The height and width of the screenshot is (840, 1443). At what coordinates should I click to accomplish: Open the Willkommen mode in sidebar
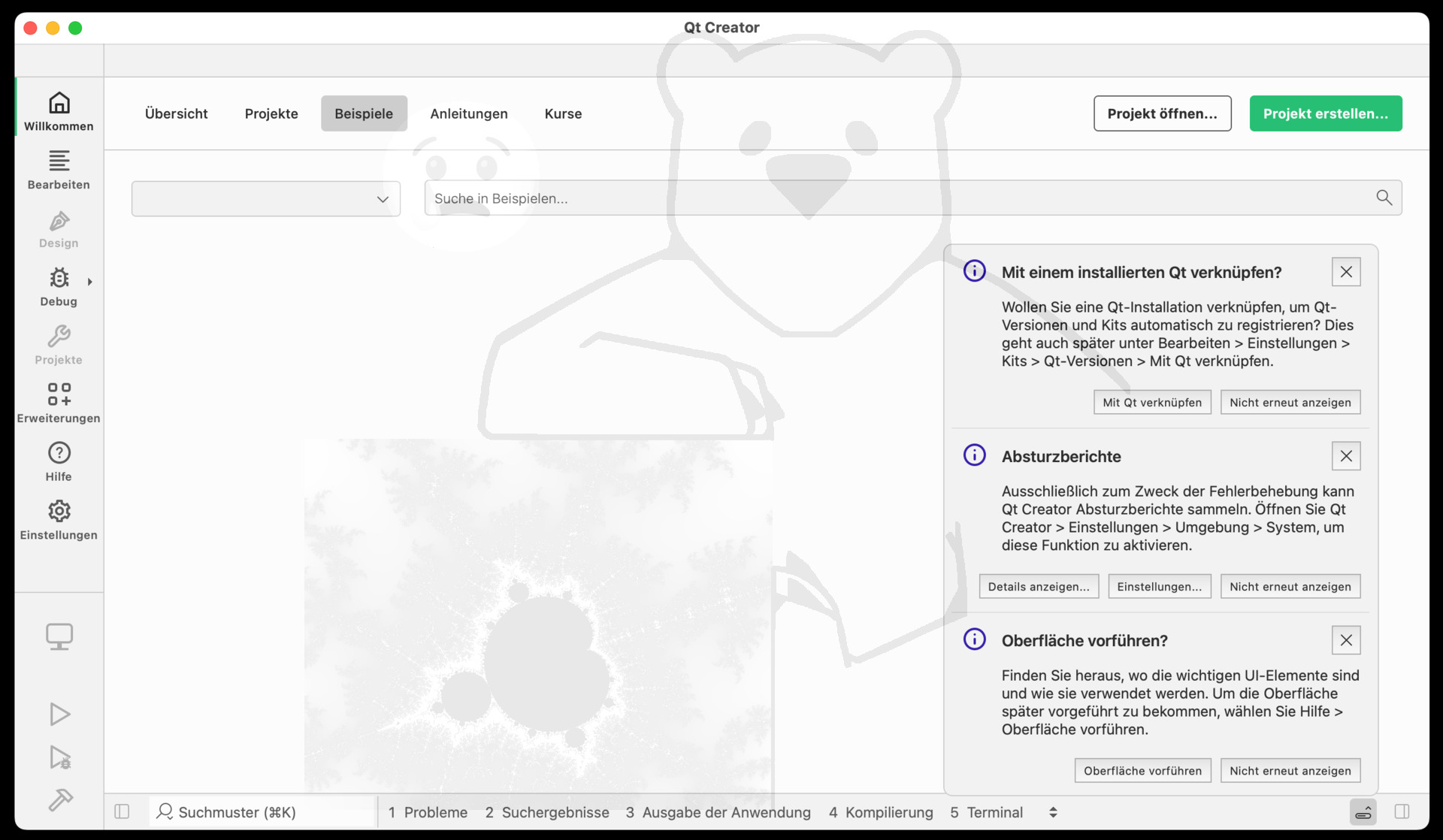click(59, 110)
